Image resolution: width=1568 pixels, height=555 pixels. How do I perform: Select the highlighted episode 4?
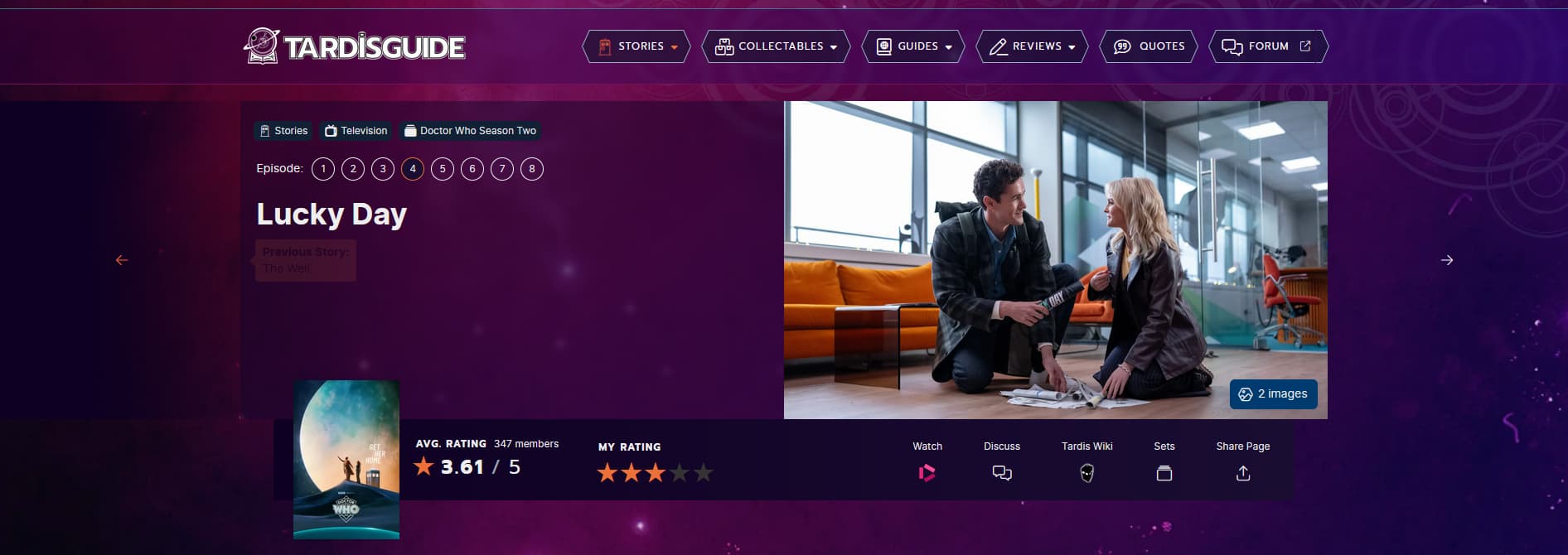pyautogui.click(x=413, y=169)
